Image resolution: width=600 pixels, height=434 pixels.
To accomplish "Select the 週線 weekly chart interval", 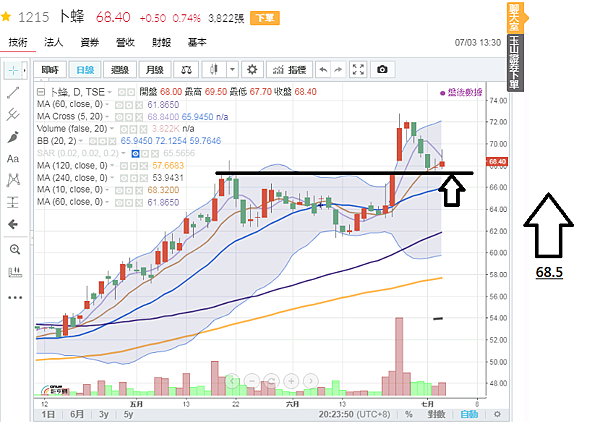I will coord(120,70).
